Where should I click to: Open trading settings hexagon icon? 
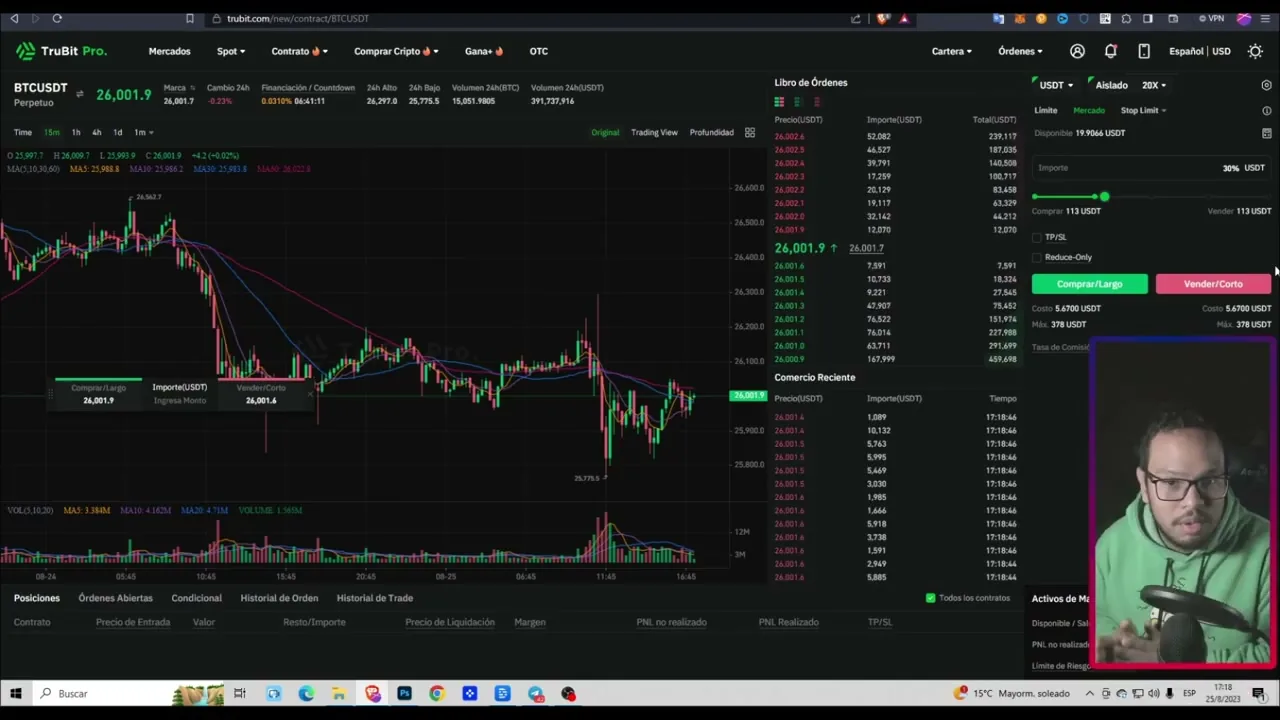coord(1266,85)
